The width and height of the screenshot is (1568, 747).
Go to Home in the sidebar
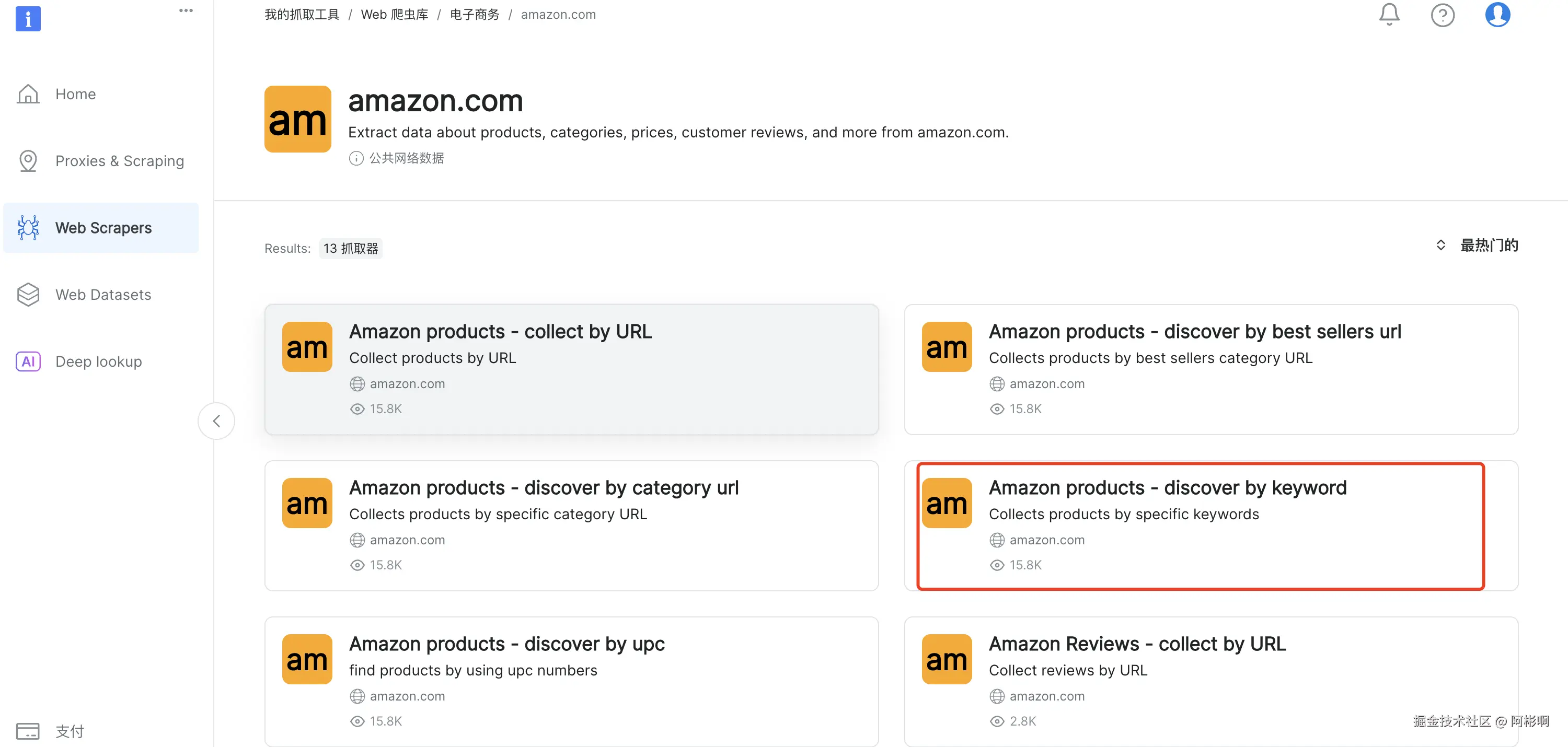(x=75, y=94)
